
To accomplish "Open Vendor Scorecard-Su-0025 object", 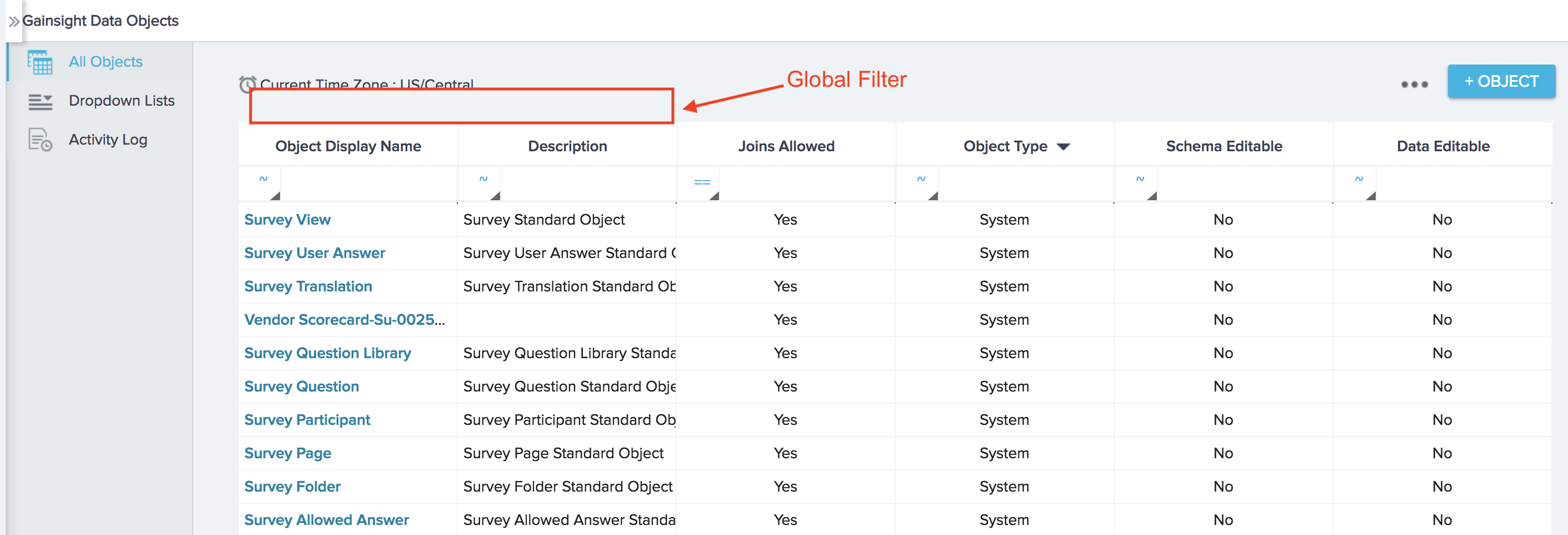I will point(344,320).
